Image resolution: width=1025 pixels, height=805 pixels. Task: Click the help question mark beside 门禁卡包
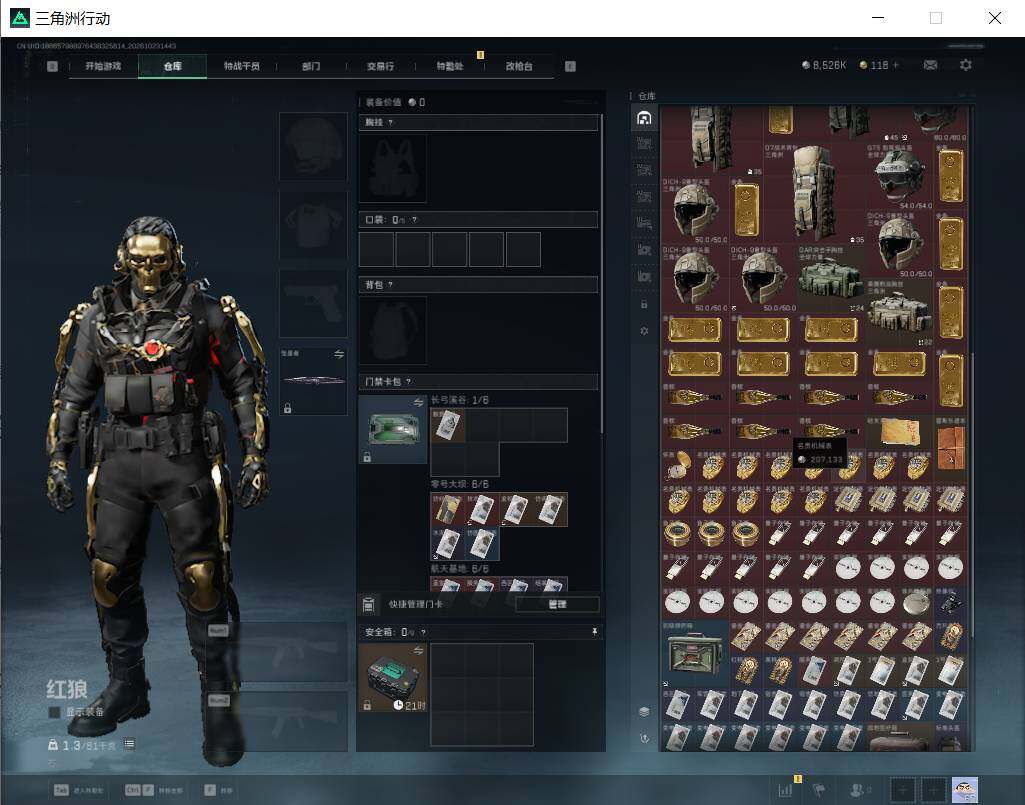coord(409,381)
